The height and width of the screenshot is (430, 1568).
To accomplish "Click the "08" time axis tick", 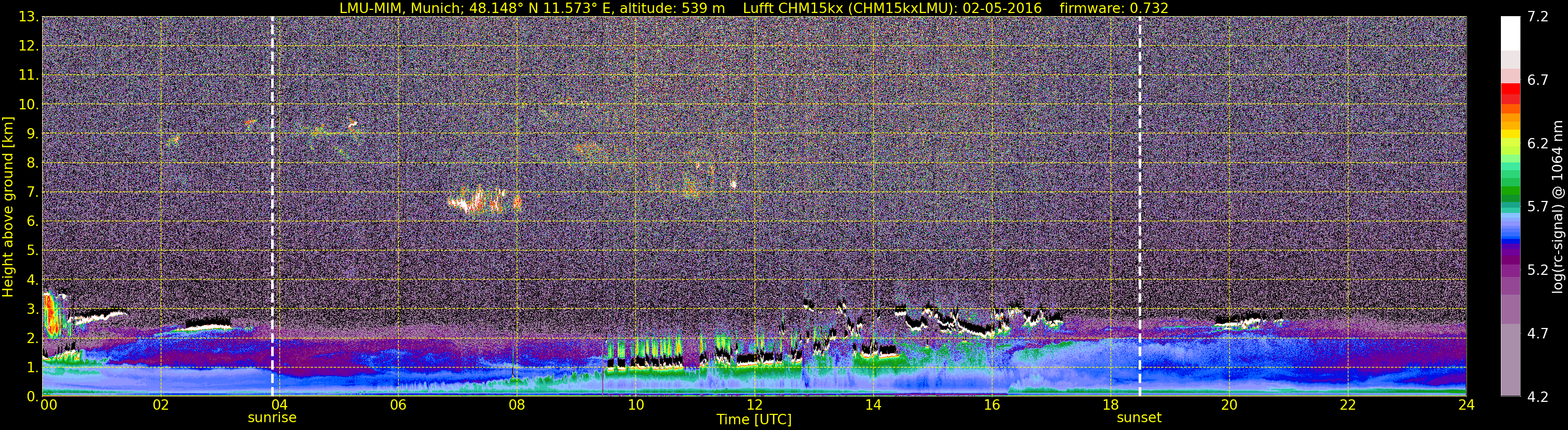I will tap(517, 405).
